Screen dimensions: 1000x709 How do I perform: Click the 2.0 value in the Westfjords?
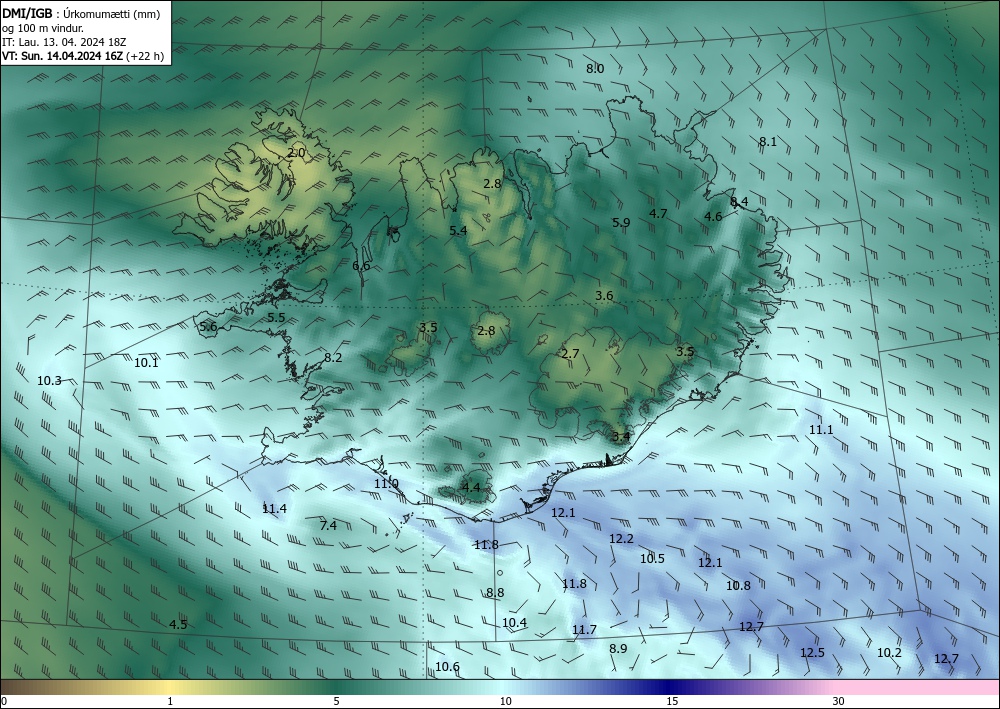(296, 152)
